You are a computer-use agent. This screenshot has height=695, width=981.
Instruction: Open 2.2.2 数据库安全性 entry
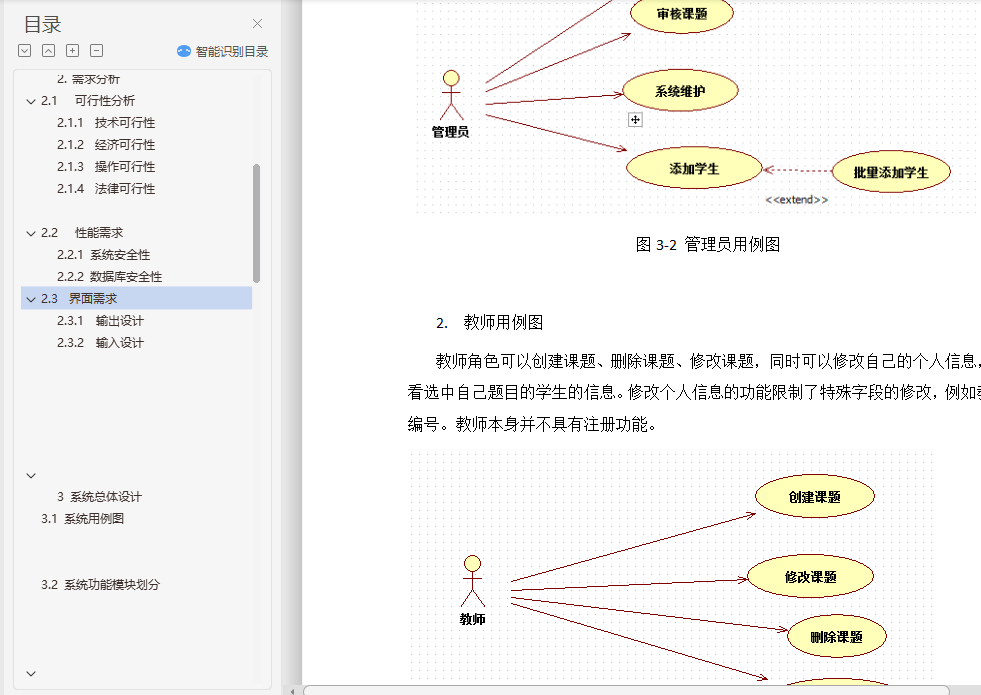(109, 276)
